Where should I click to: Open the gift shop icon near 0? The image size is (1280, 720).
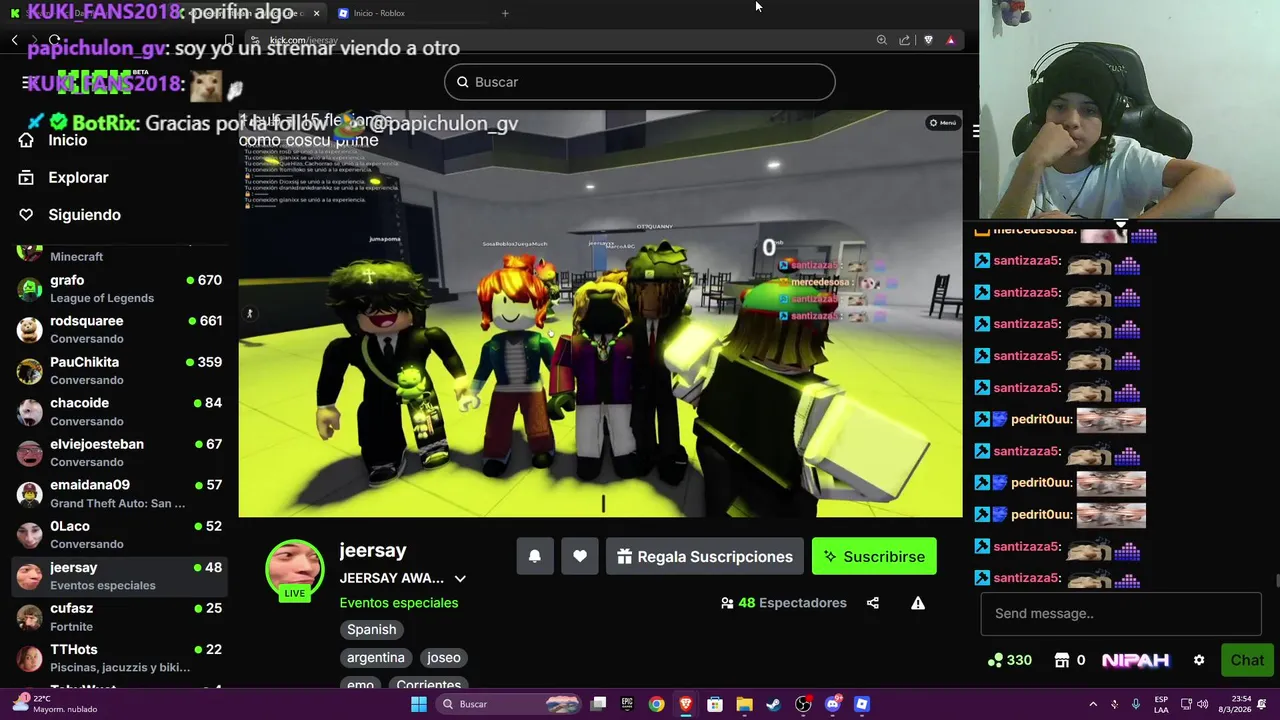pos(1063,660)
